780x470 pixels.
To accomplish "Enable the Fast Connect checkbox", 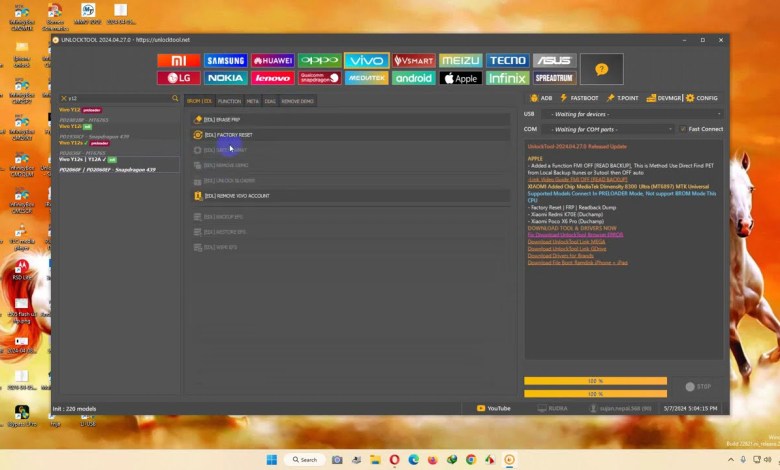I will (x=682, y=129).
